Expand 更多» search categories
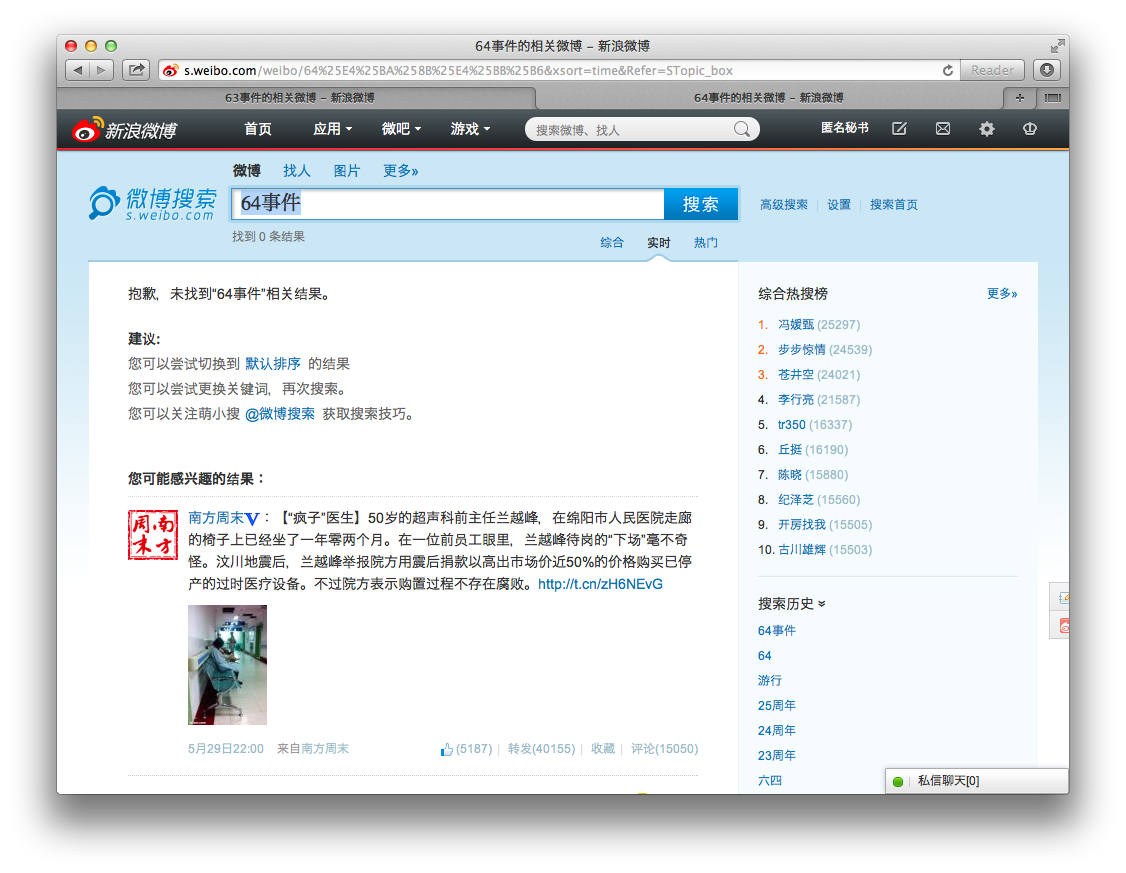Image resolution: width=1126 pixels, height=873 pixels. 400,171
